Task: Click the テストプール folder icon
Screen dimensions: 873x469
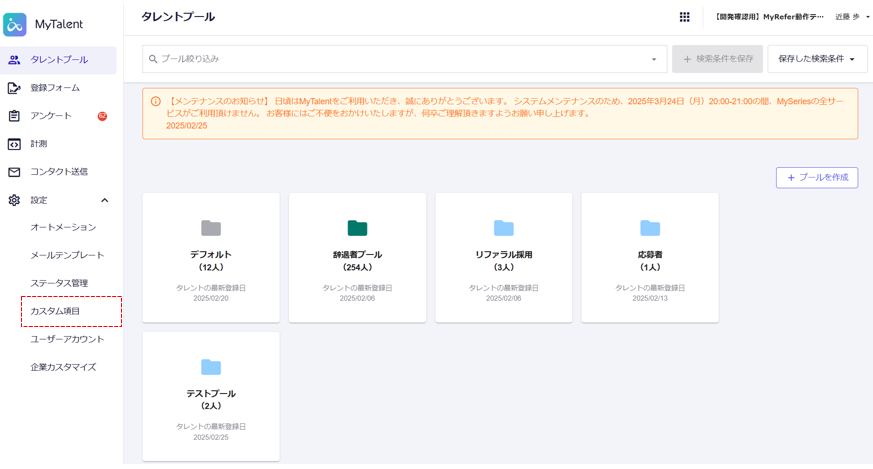Action: pos(211,367)
